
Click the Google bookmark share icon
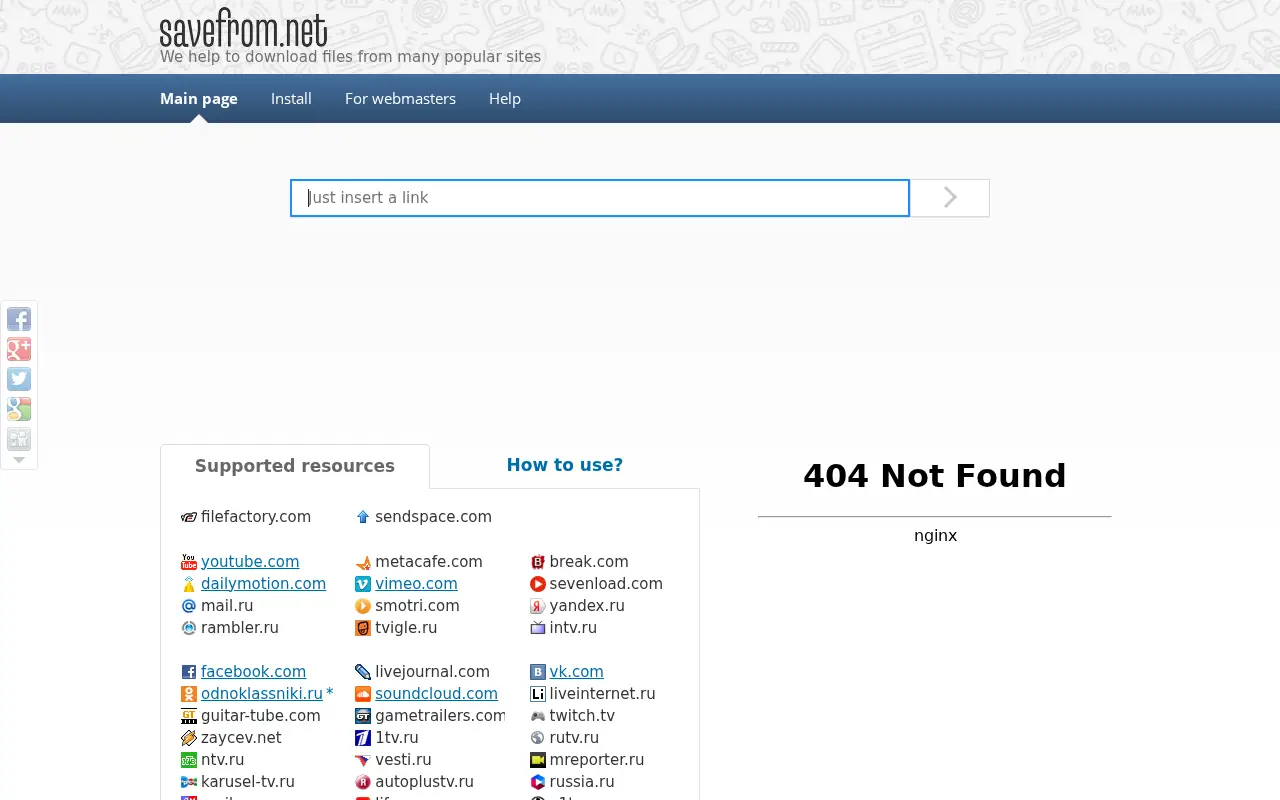[19, 409]
